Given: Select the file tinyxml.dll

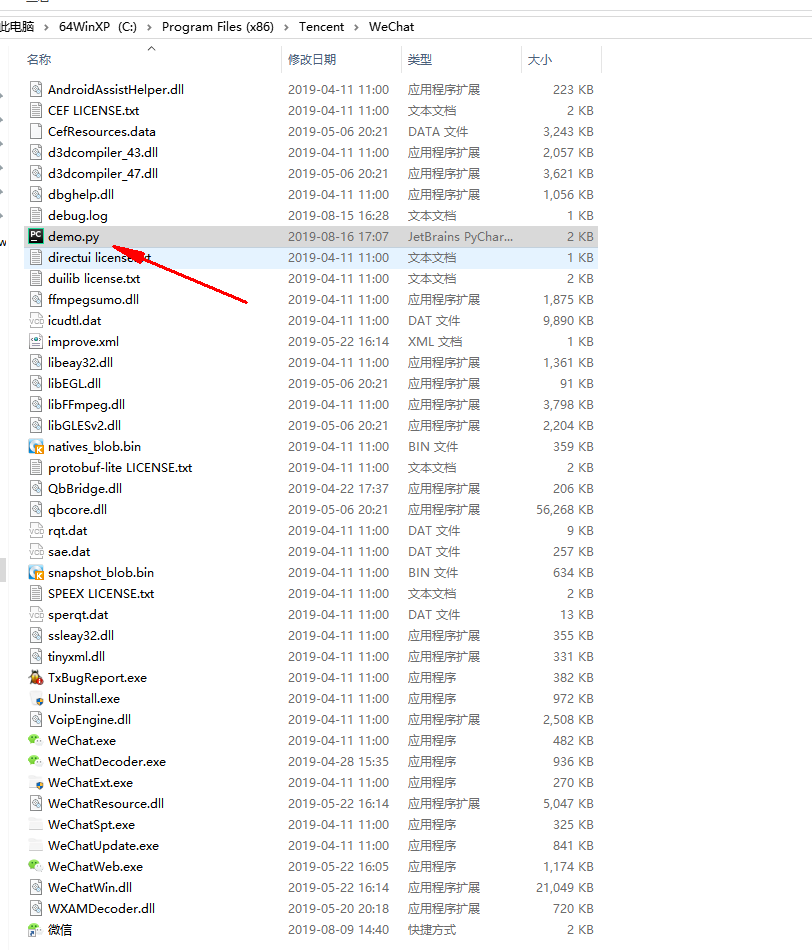Looking at the screenshot, I should pyautogui.click(x=76, y=657).
